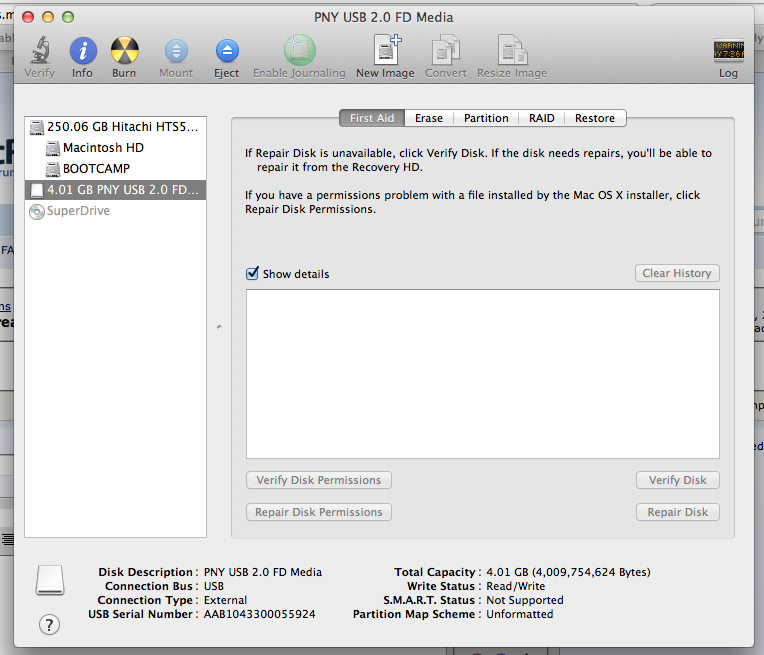Select the Macintosh HD volume
The width and height of the screenshot is (764, 655).
click(x=115, y=148)
